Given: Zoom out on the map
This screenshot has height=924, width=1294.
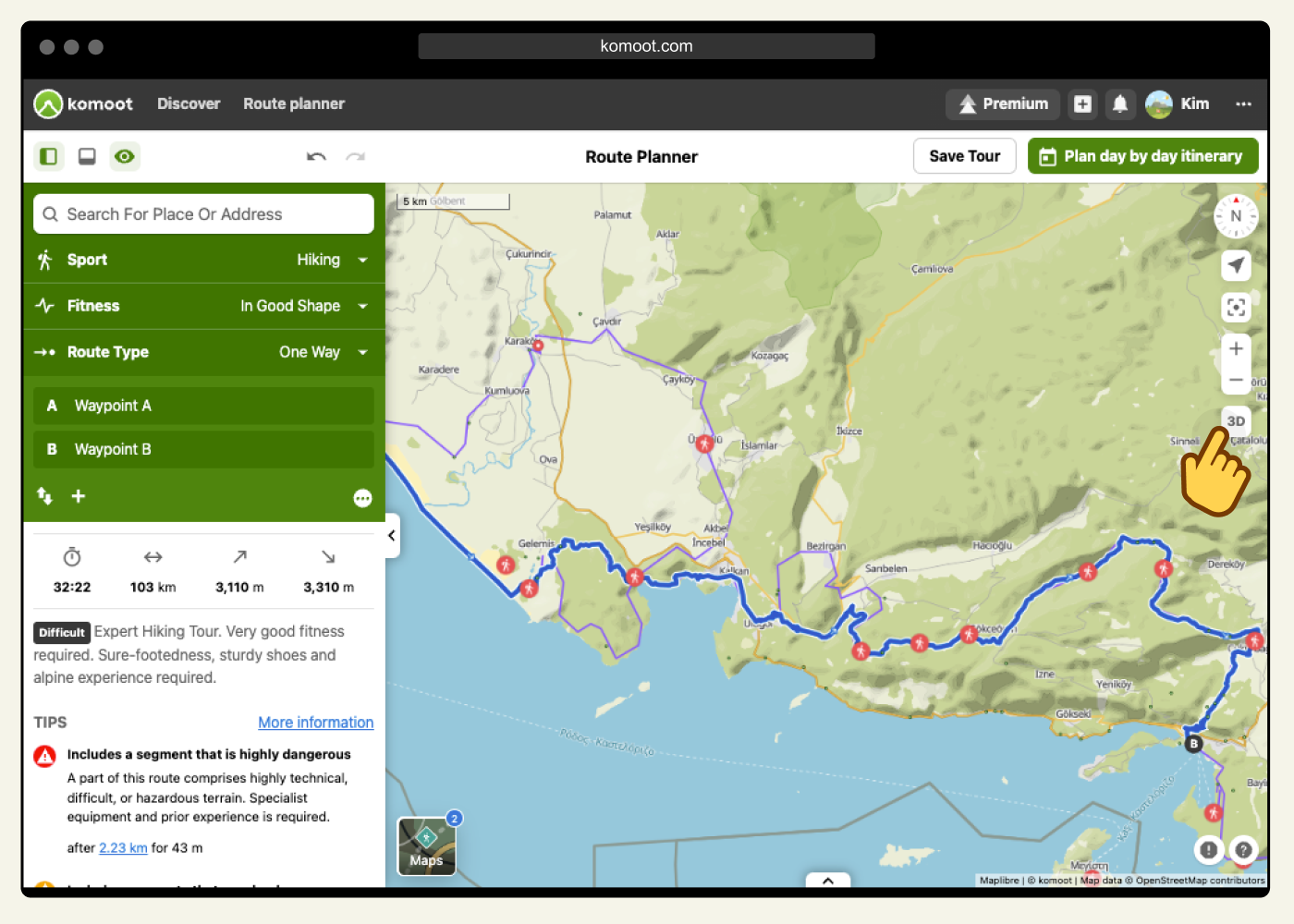Looking at the screenshot, I should tap(1236, 380).
